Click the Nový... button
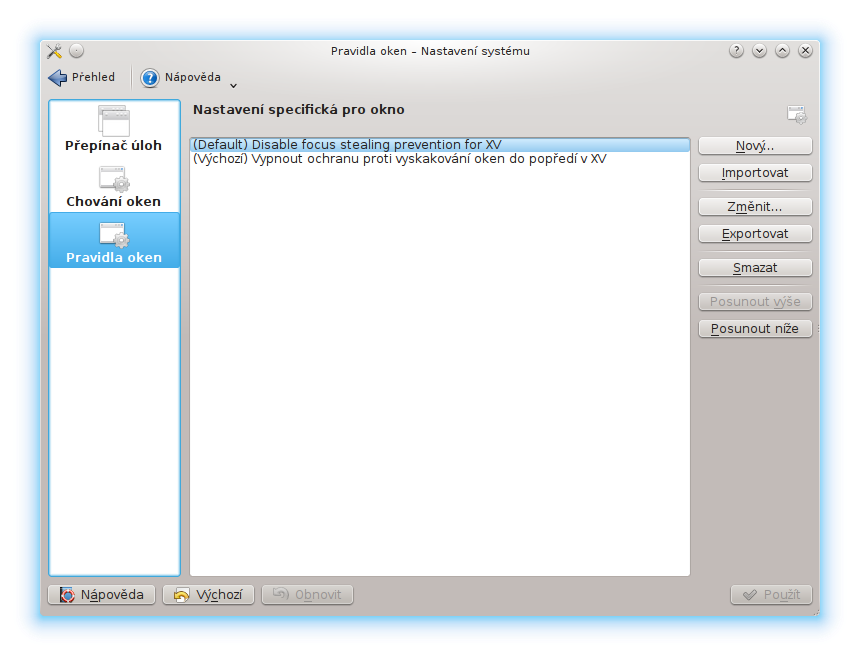 [x=755, y=146]
